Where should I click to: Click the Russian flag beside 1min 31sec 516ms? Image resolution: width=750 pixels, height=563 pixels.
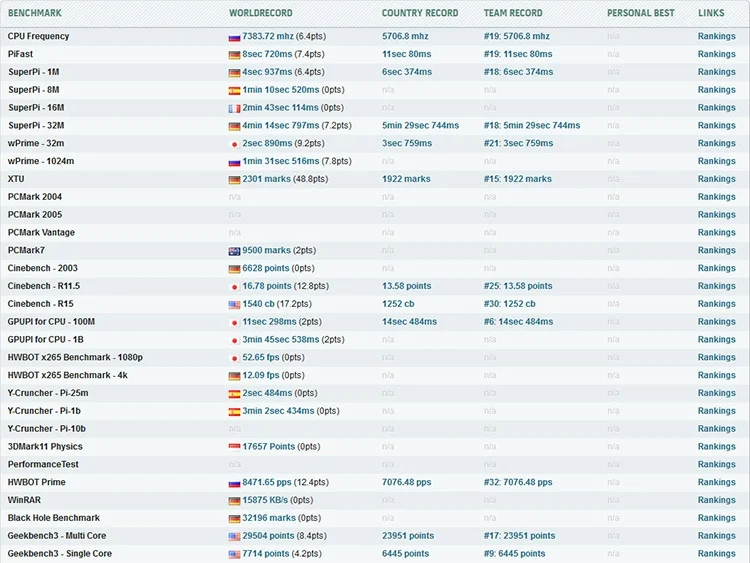coord(234,162)
